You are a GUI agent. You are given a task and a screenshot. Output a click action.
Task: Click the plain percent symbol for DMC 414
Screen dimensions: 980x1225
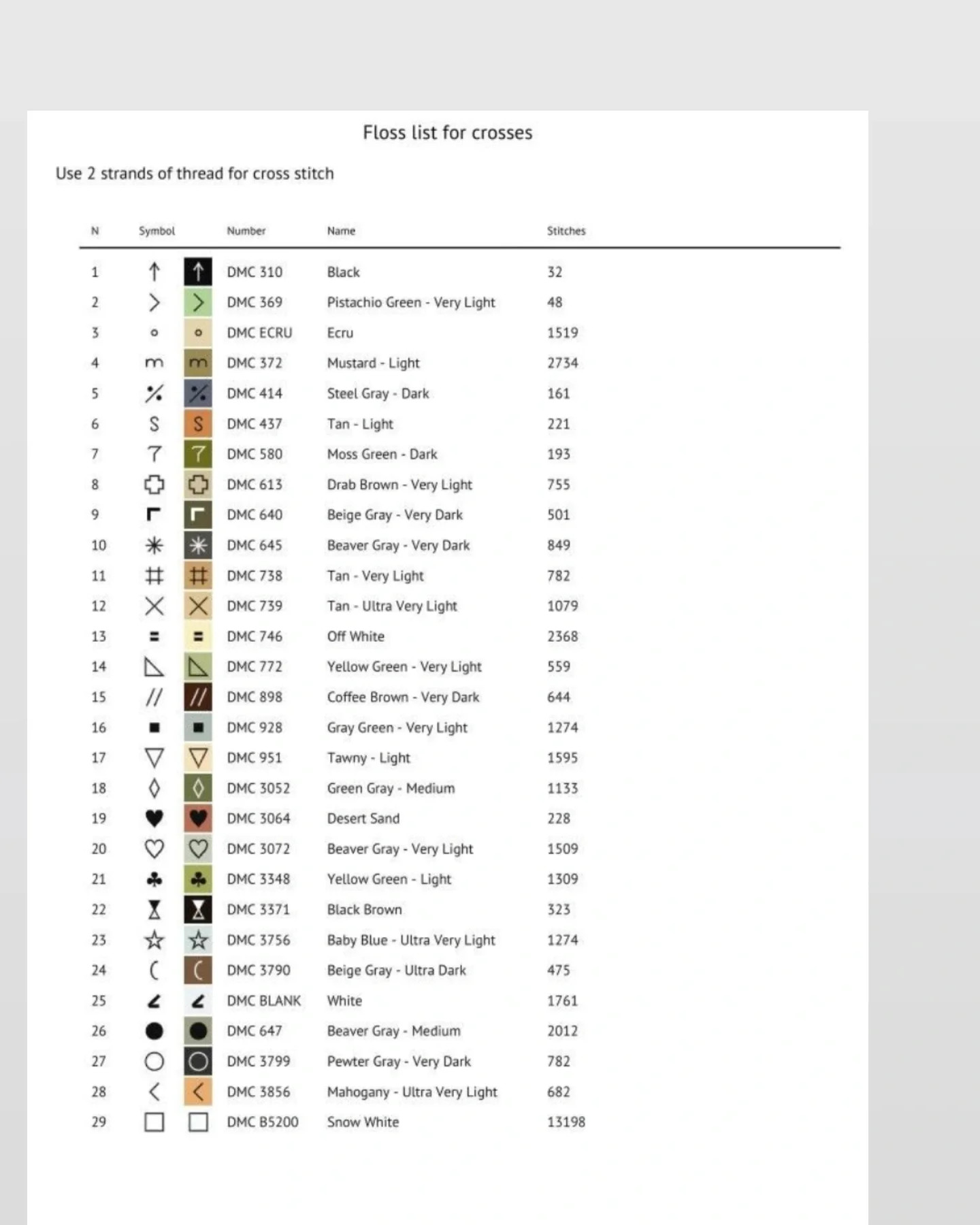[154, 393]
